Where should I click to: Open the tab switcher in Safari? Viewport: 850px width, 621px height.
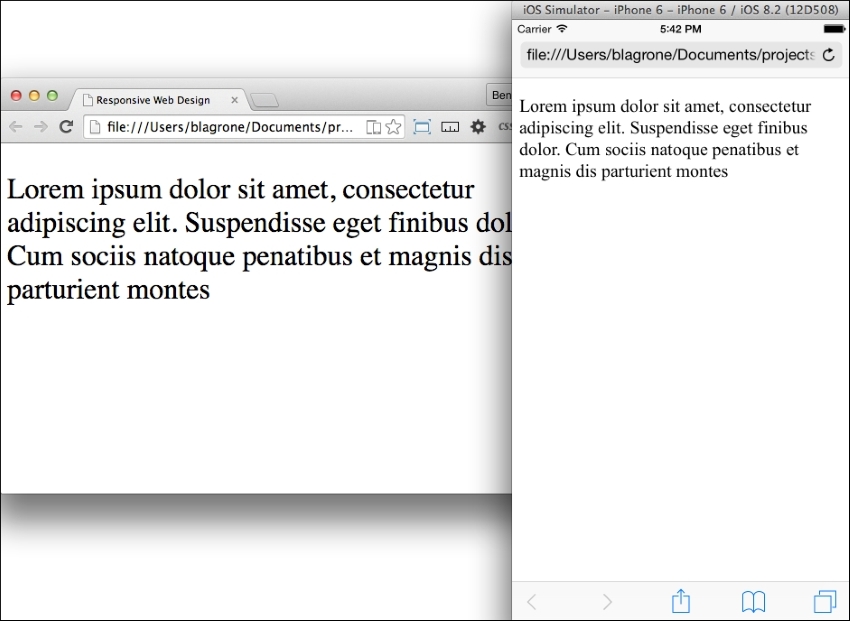825,601
